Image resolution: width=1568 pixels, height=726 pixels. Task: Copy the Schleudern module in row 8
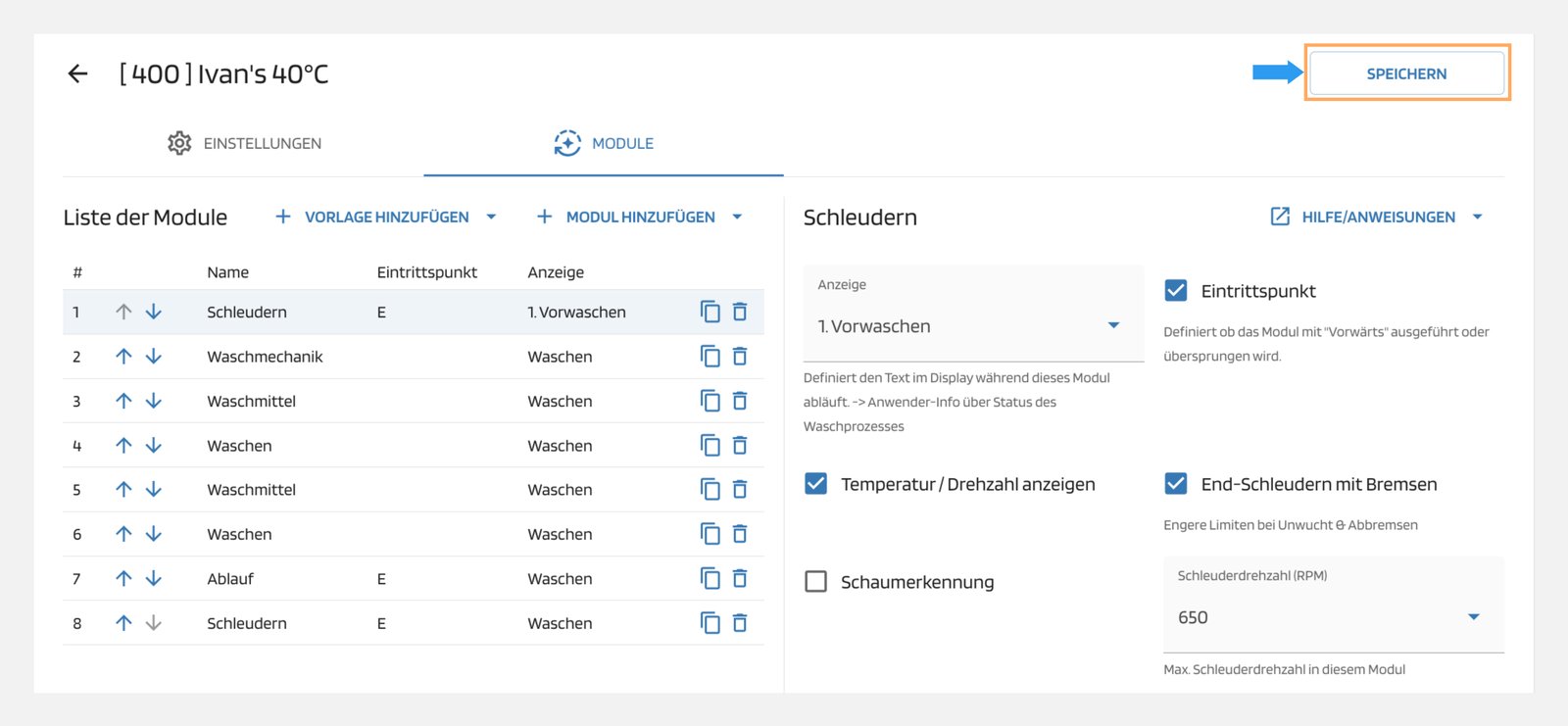pos(710,623)
